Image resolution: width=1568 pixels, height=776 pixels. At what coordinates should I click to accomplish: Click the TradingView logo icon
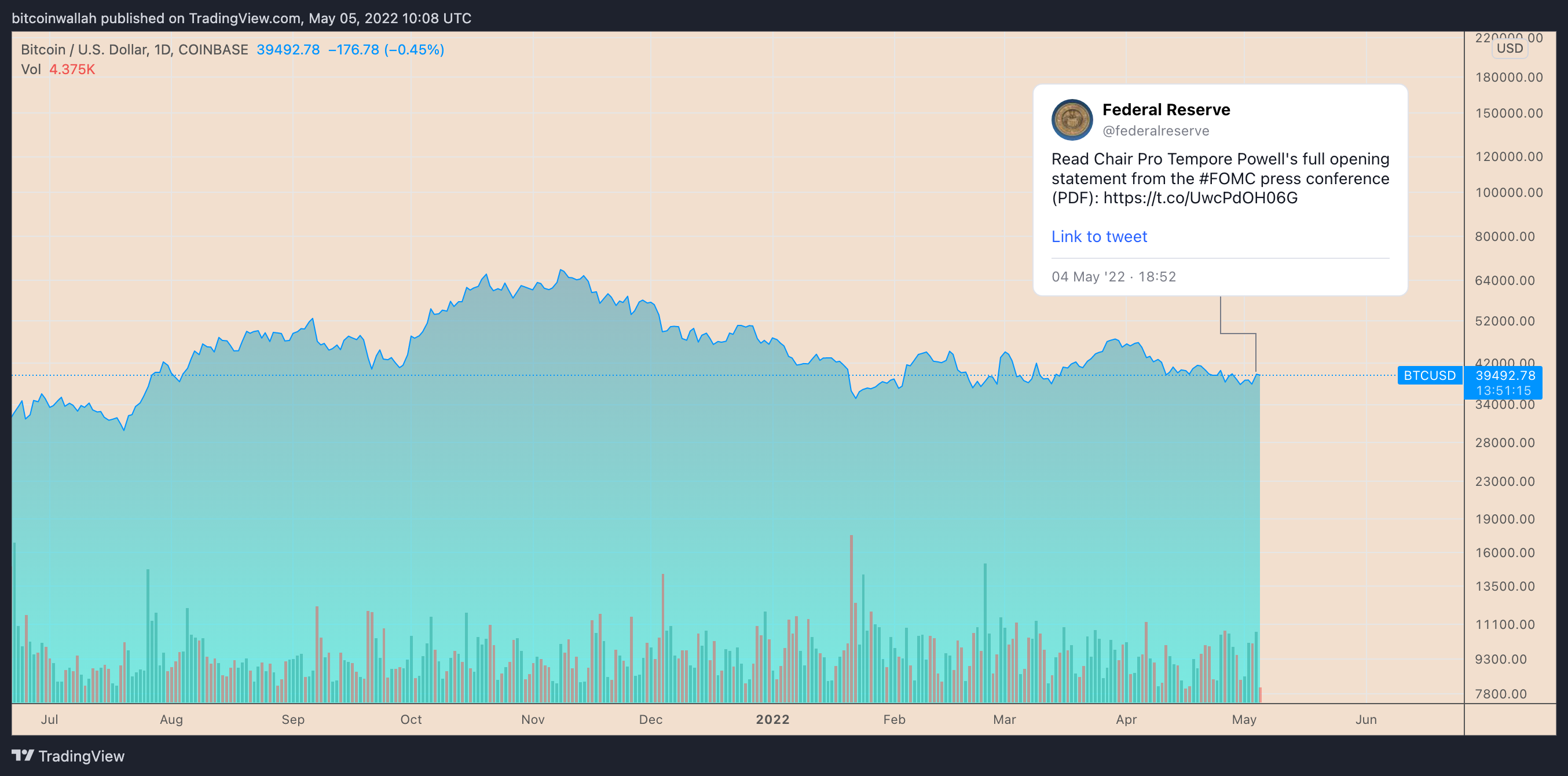coord(23,755)
